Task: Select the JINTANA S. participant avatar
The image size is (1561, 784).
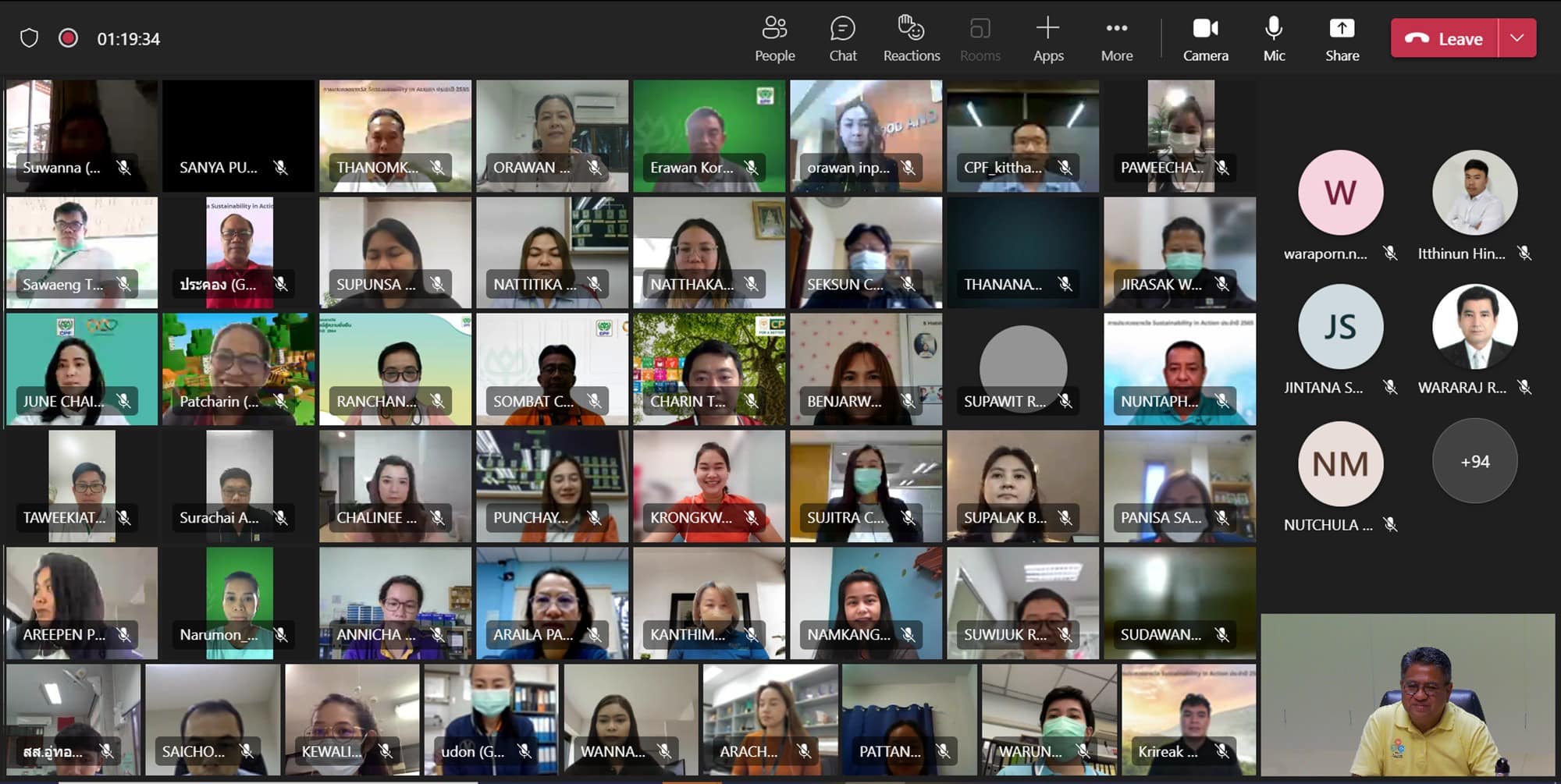Action: [1340, 327]
